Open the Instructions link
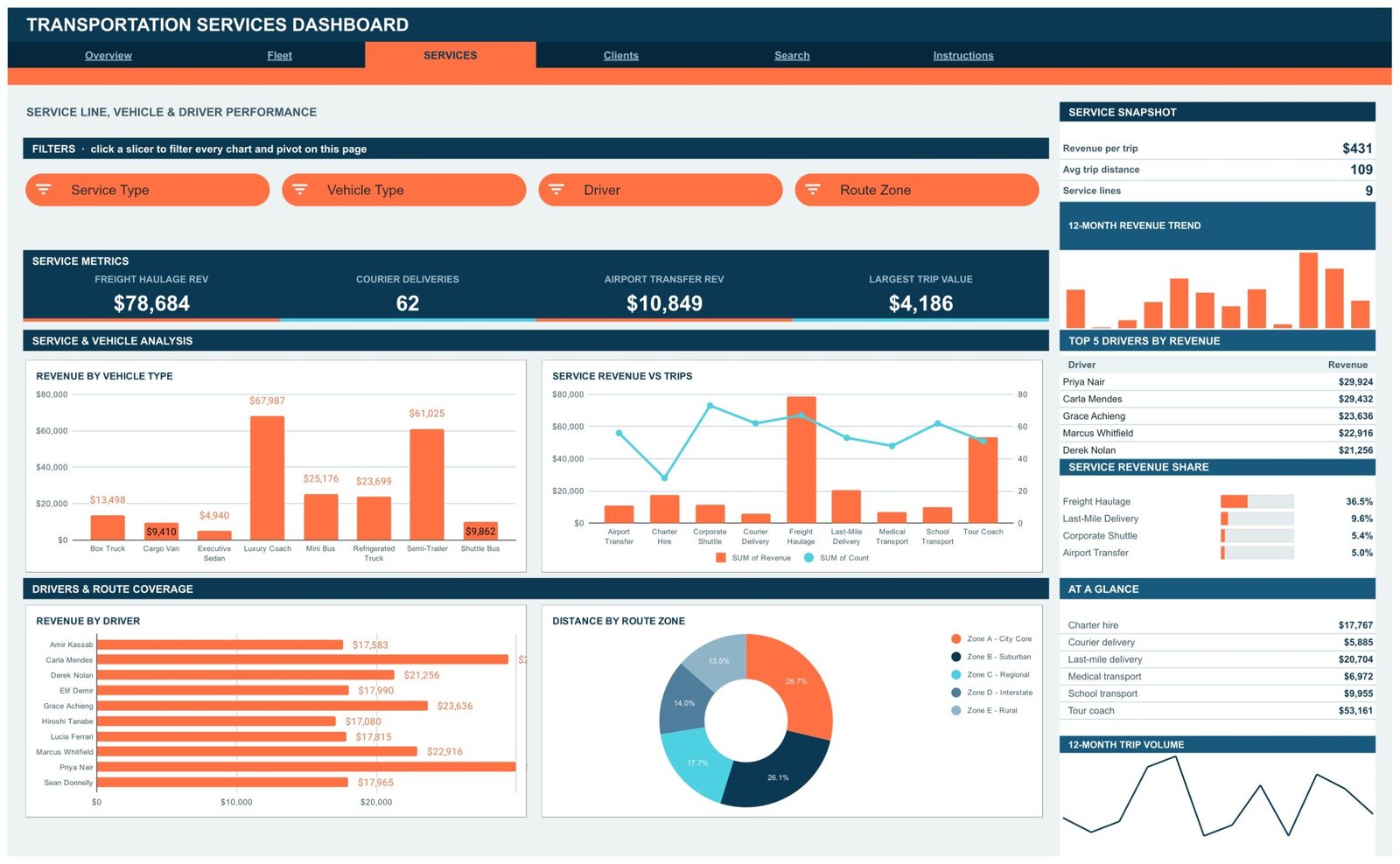 (x=963, y=55)
